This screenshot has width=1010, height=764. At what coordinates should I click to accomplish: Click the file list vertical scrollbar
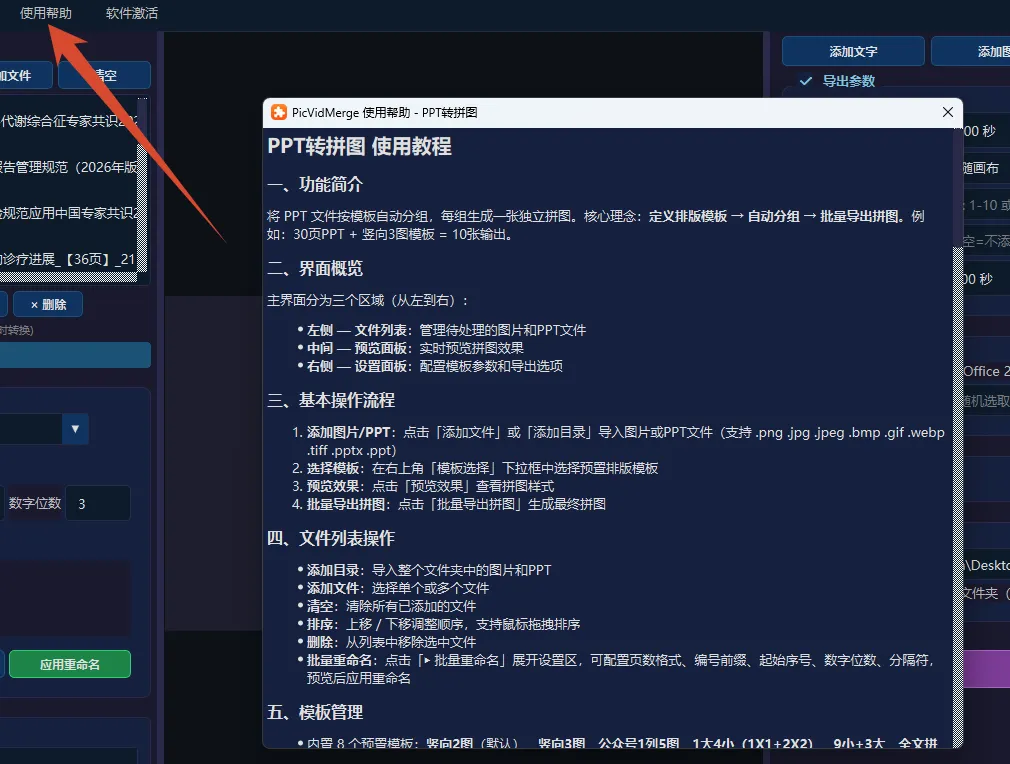coord(142,187)
